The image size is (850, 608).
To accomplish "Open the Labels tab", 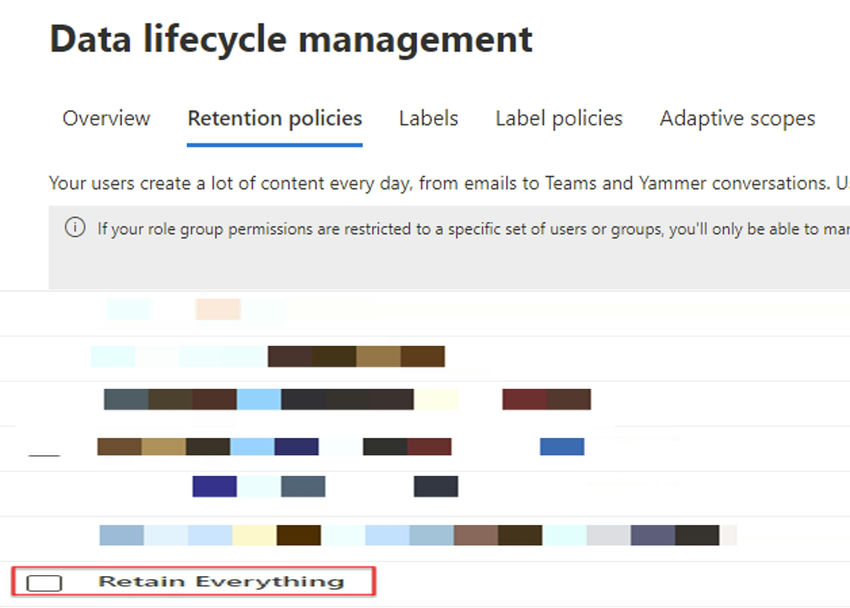I will click(x=428, y=118).
